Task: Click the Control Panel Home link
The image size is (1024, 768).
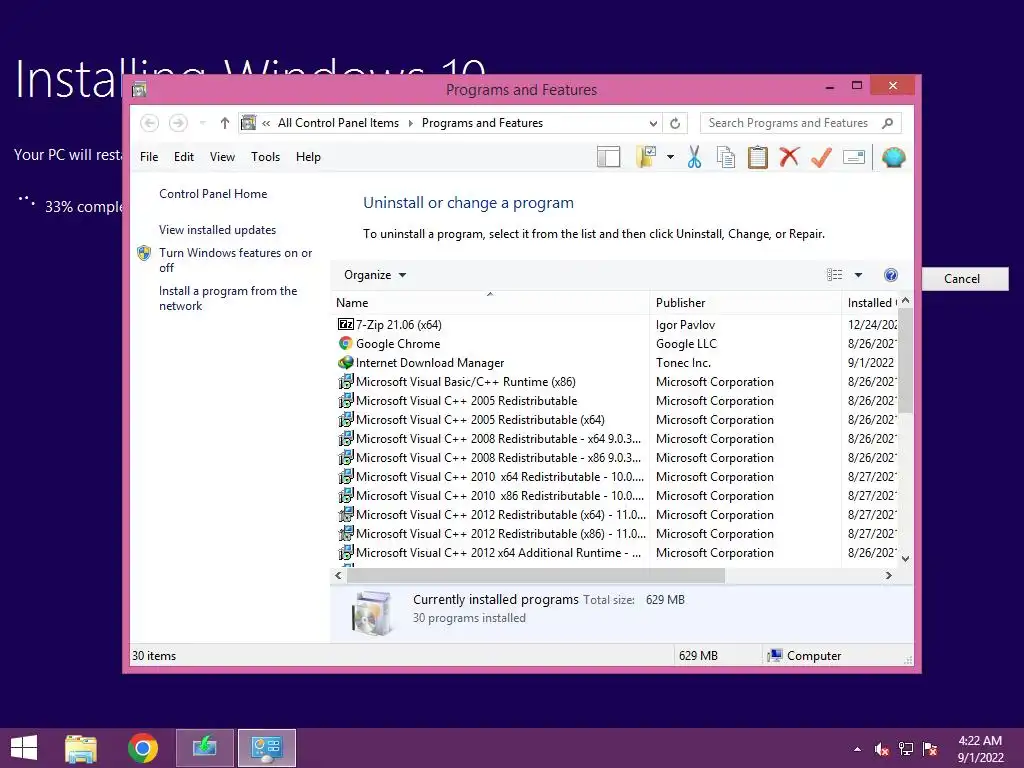Action: [213, 194]
